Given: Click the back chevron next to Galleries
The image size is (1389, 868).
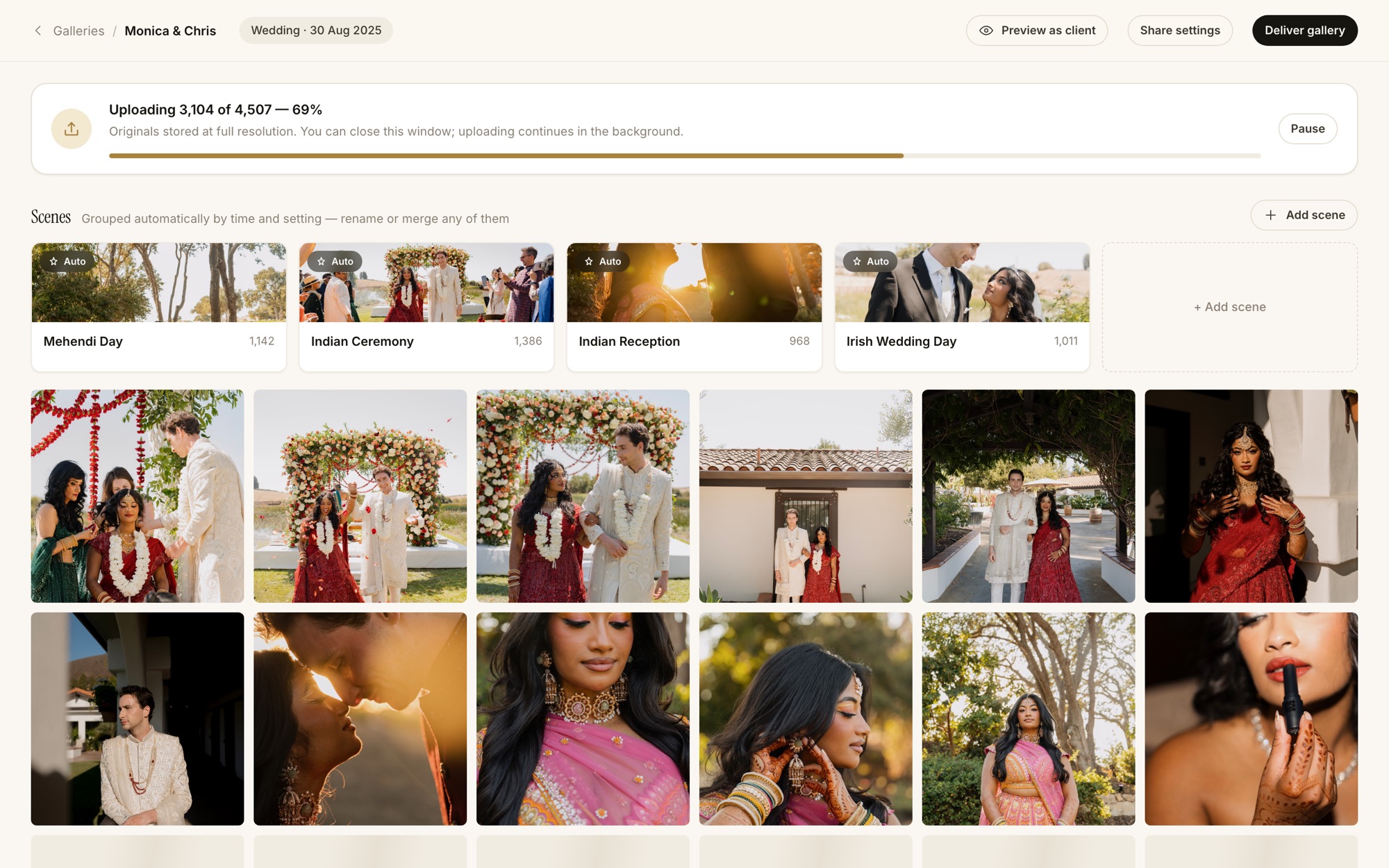Looking at the screenshot, I should point(38,31).
